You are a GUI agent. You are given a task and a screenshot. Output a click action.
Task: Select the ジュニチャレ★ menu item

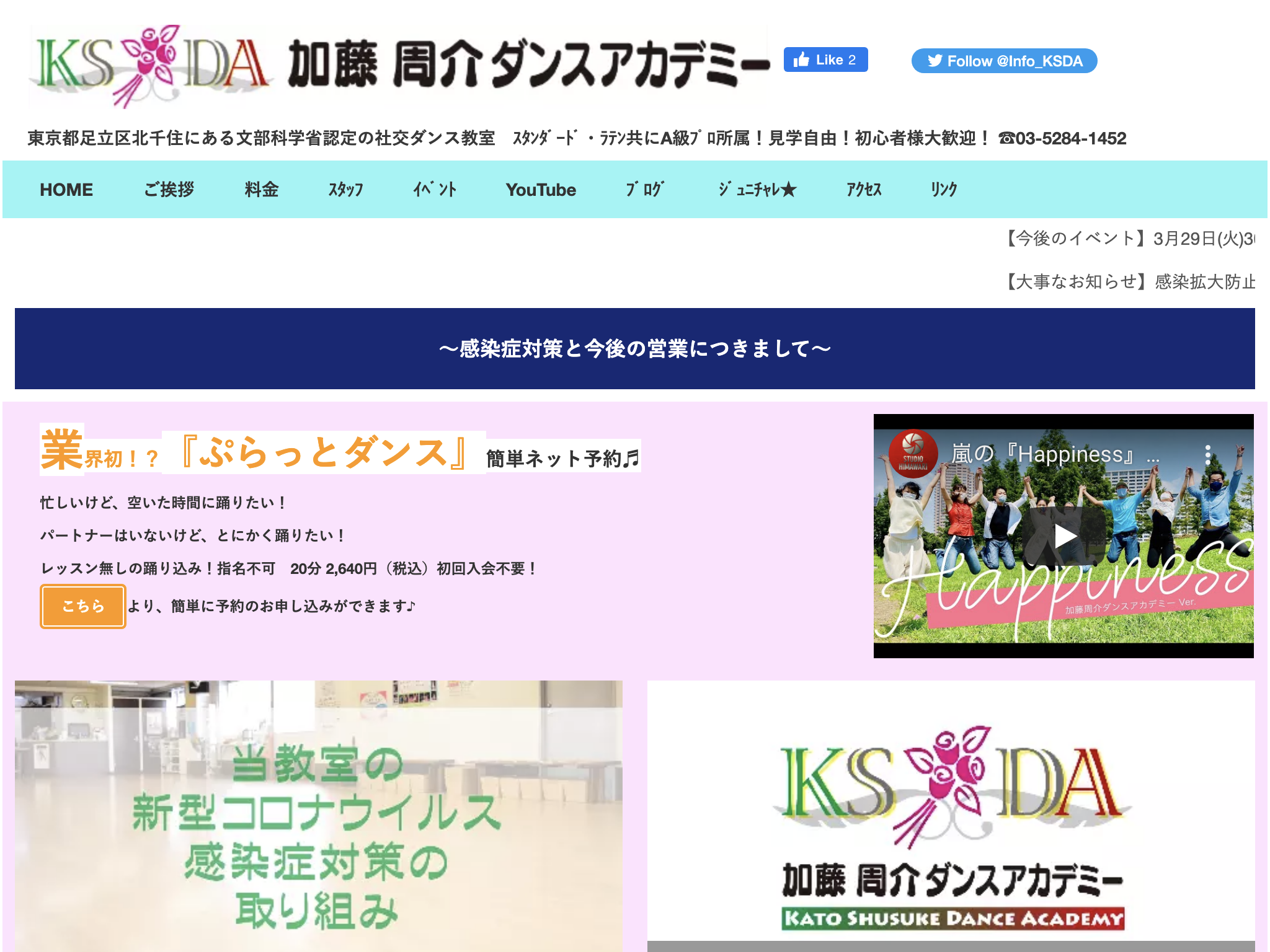pyautogui.click(x=757, y=190)
